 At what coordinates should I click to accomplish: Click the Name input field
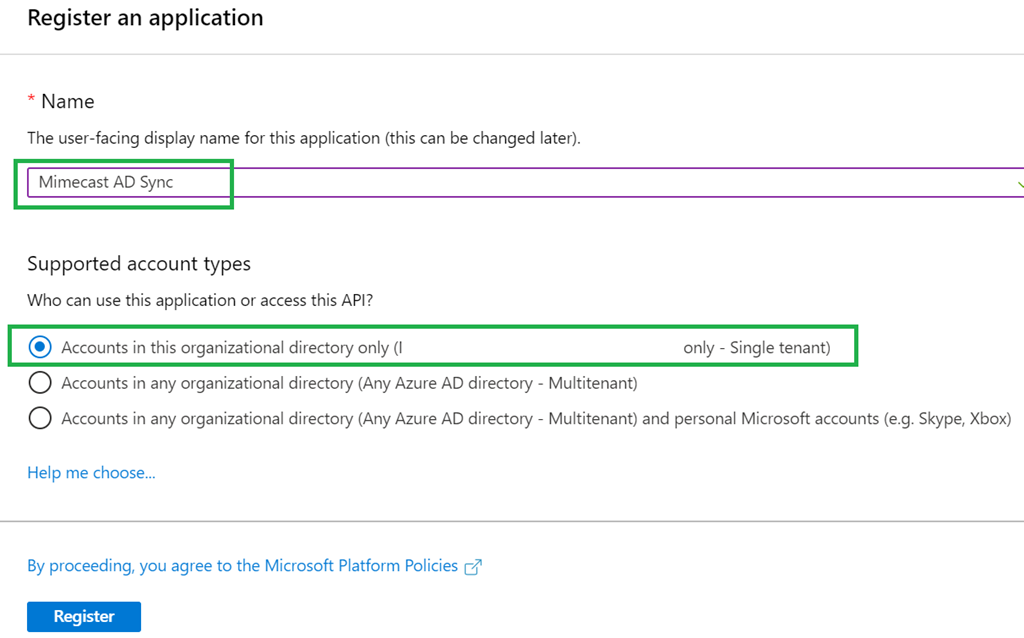click(525, 182)
